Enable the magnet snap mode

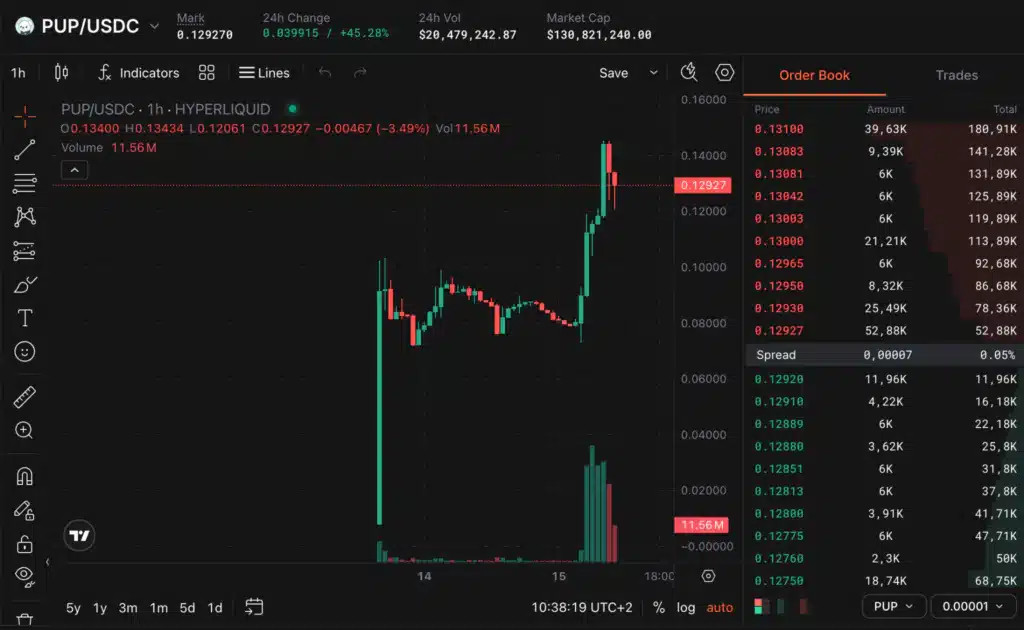tap(25, 476)
